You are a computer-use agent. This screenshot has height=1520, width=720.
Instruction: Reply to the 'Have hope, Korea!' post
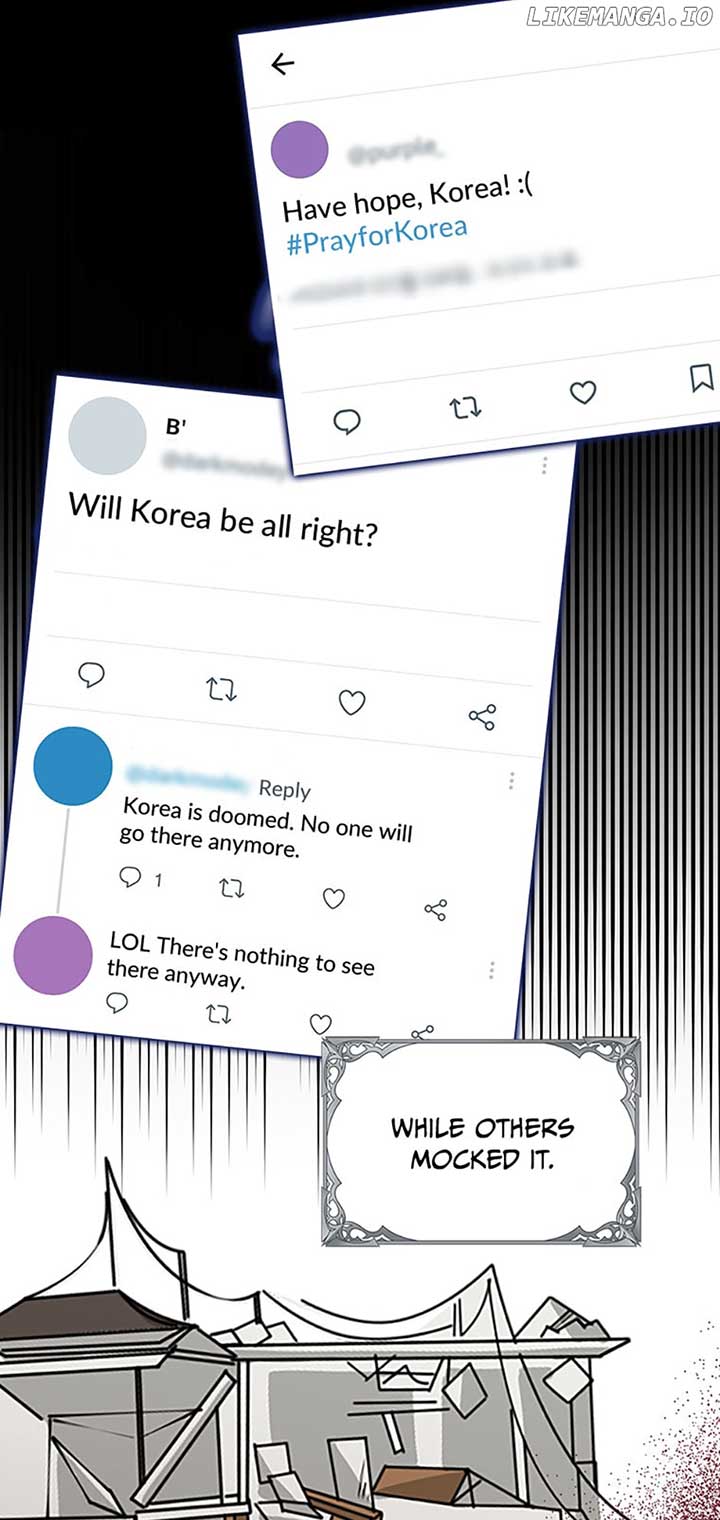346,423
